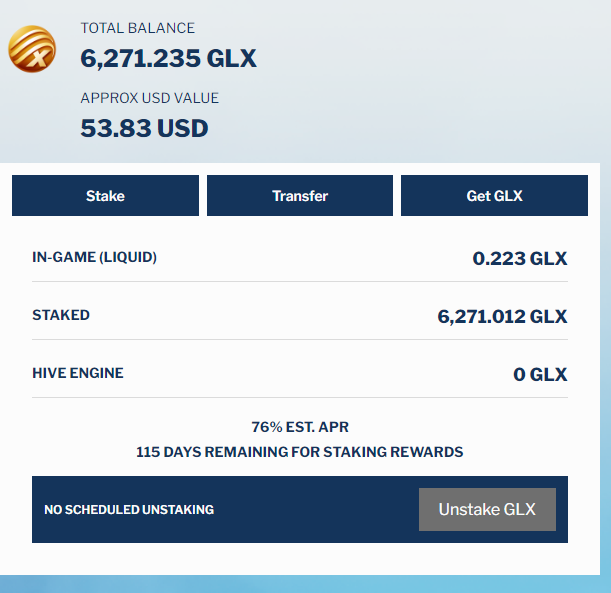Select the total balance 6,271.235 GLX value
Image resolution: width=611 pixels, height=593 pixels.
pyautogui.click(x=168, y=58)
